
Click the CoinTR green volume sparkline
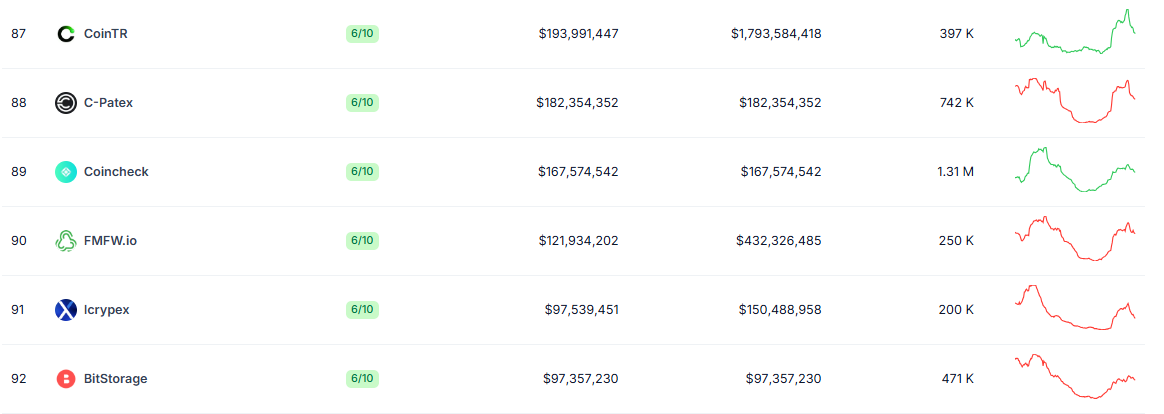tap(1075, 31)
